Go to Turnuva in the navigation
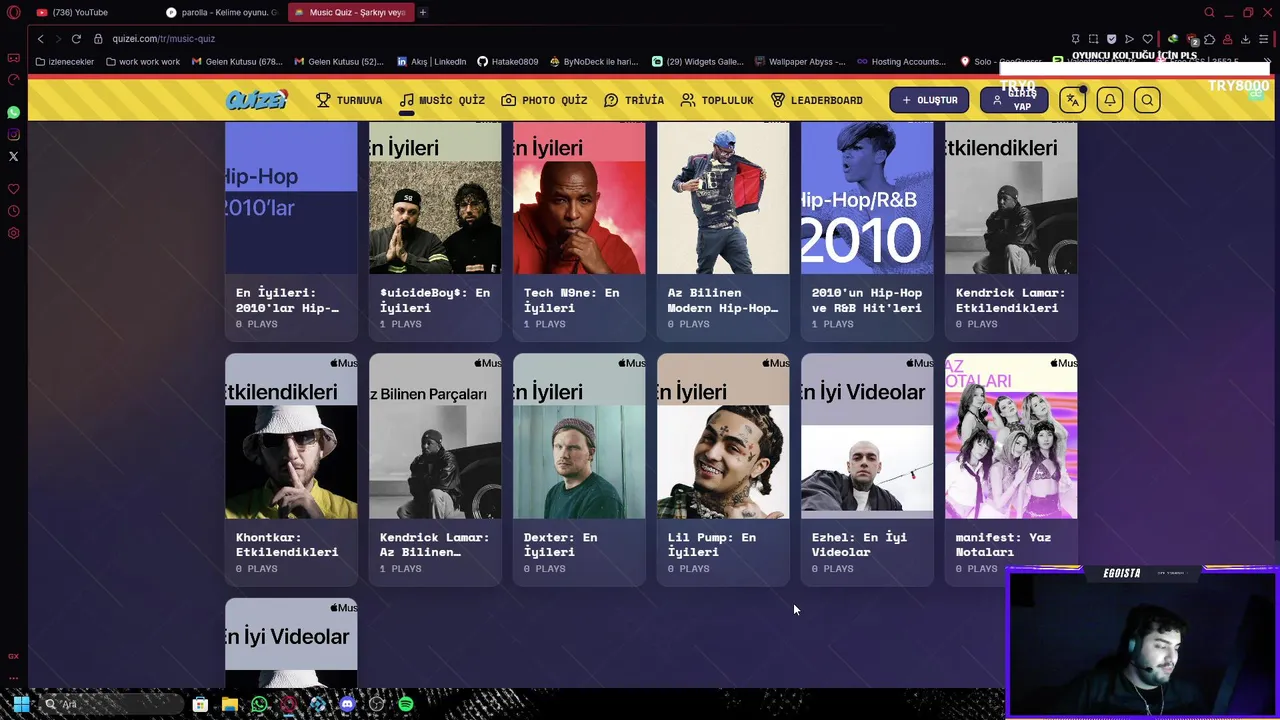This screenshot has width=1280, height=720. point(349,100)
